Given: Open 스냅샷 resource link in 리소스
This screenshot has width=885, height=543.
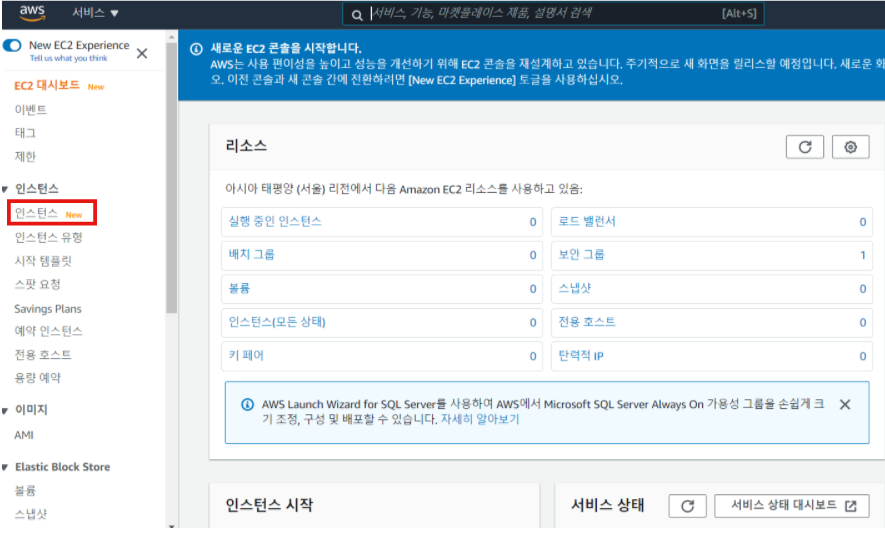Looking at the screenshot, I should pos(575,288).
